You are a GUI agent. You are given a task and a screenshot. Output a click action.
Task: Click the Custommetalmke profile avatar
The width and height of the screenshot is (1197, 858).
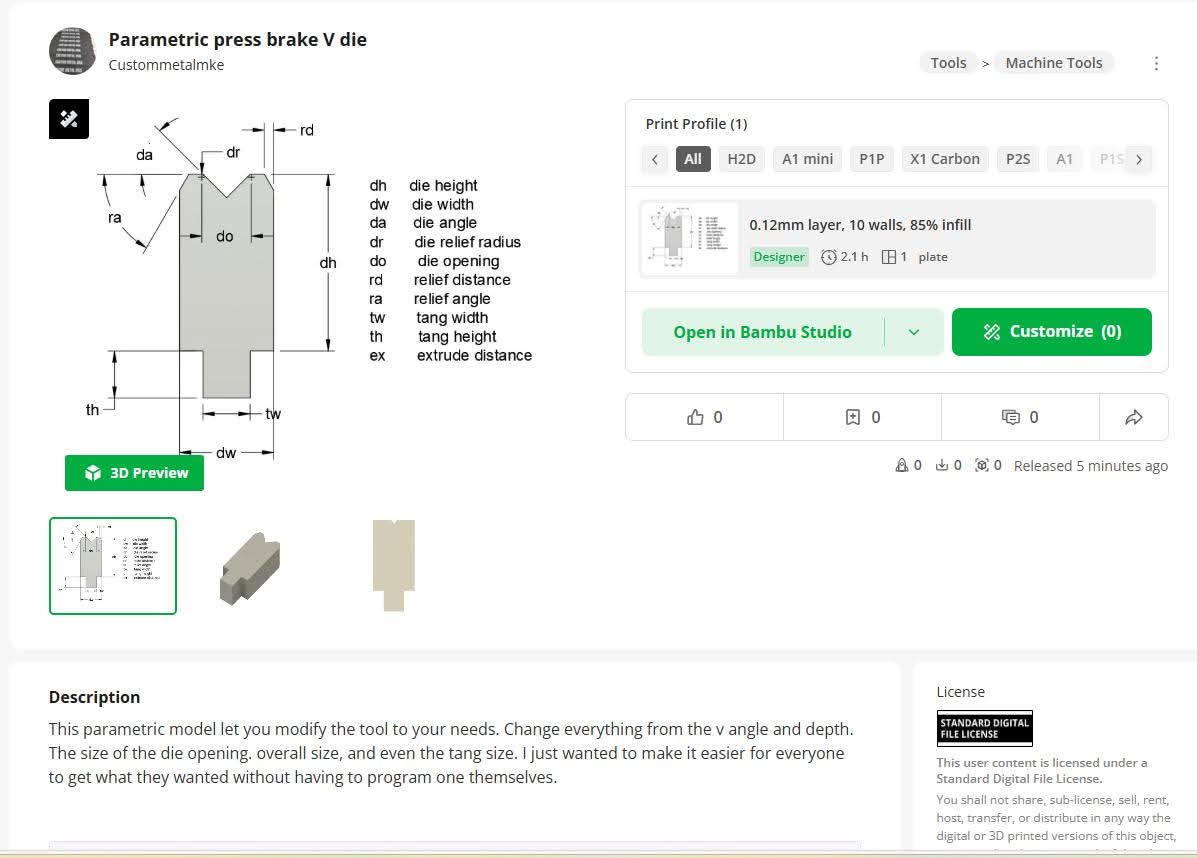72,51
